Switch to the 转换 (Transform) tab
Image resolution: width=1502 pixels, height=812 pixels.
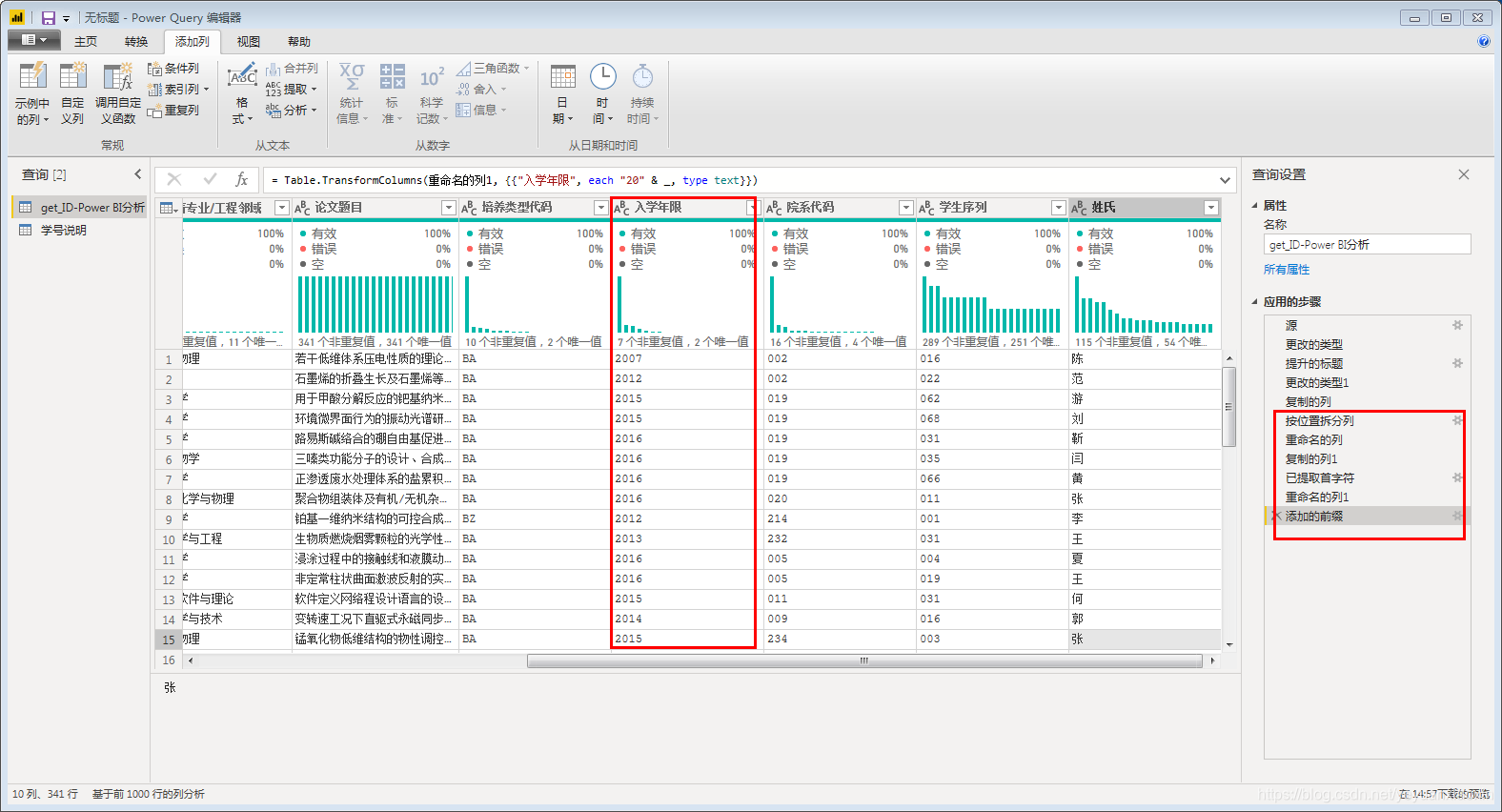pos(136,42)
